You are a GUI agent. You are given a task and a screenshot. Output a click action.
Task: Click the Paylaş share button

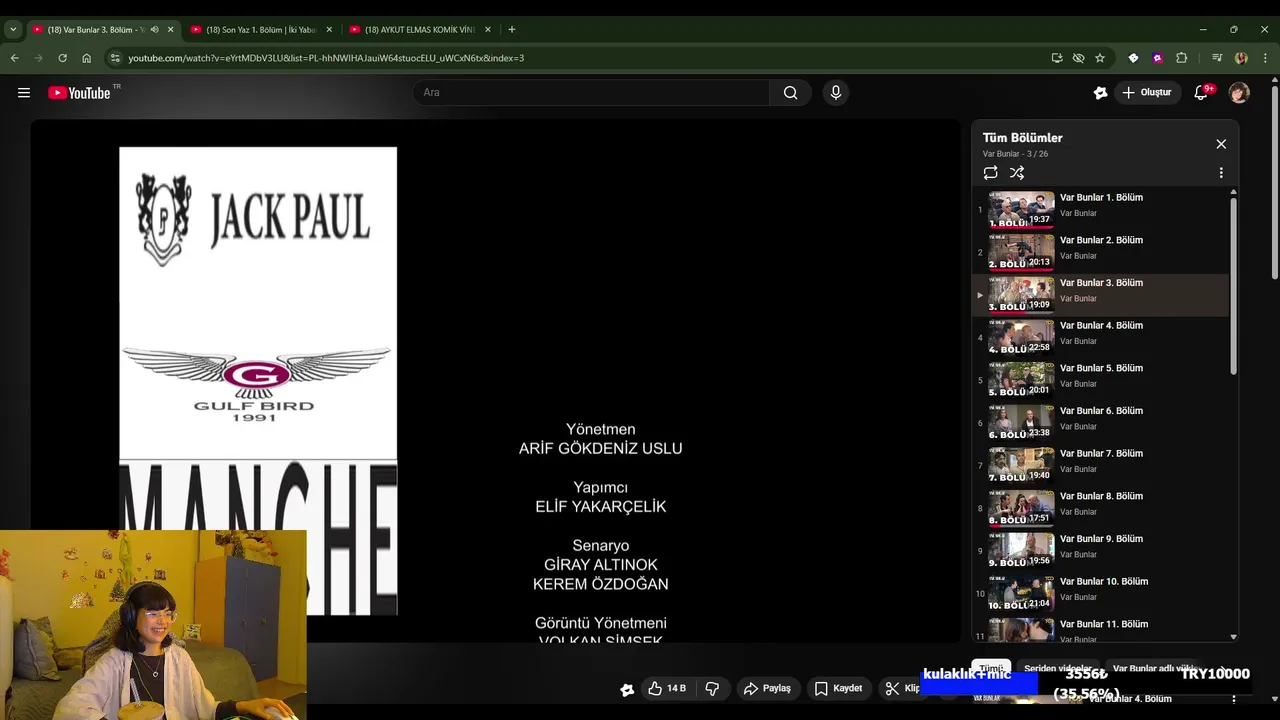pyautogui.click(x=767, y=688)
